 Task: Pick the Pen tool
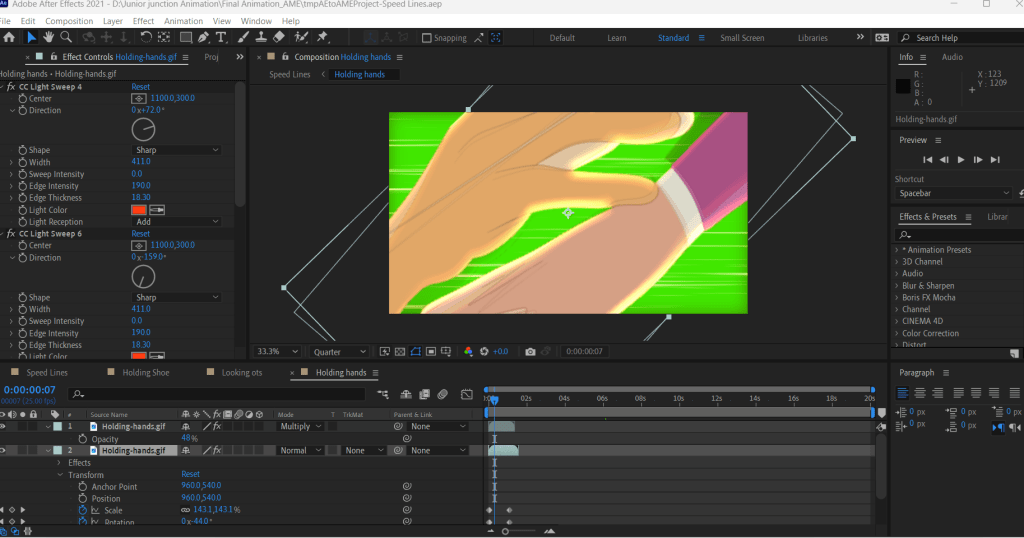point(203,38)
